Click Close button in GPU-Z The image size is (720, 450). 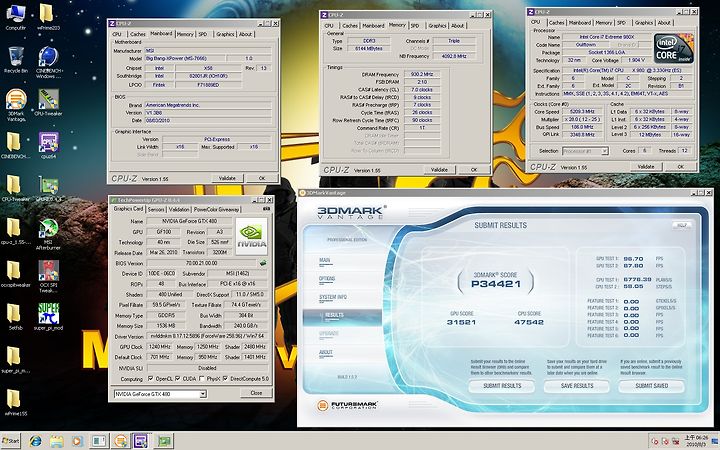[256, 393]
